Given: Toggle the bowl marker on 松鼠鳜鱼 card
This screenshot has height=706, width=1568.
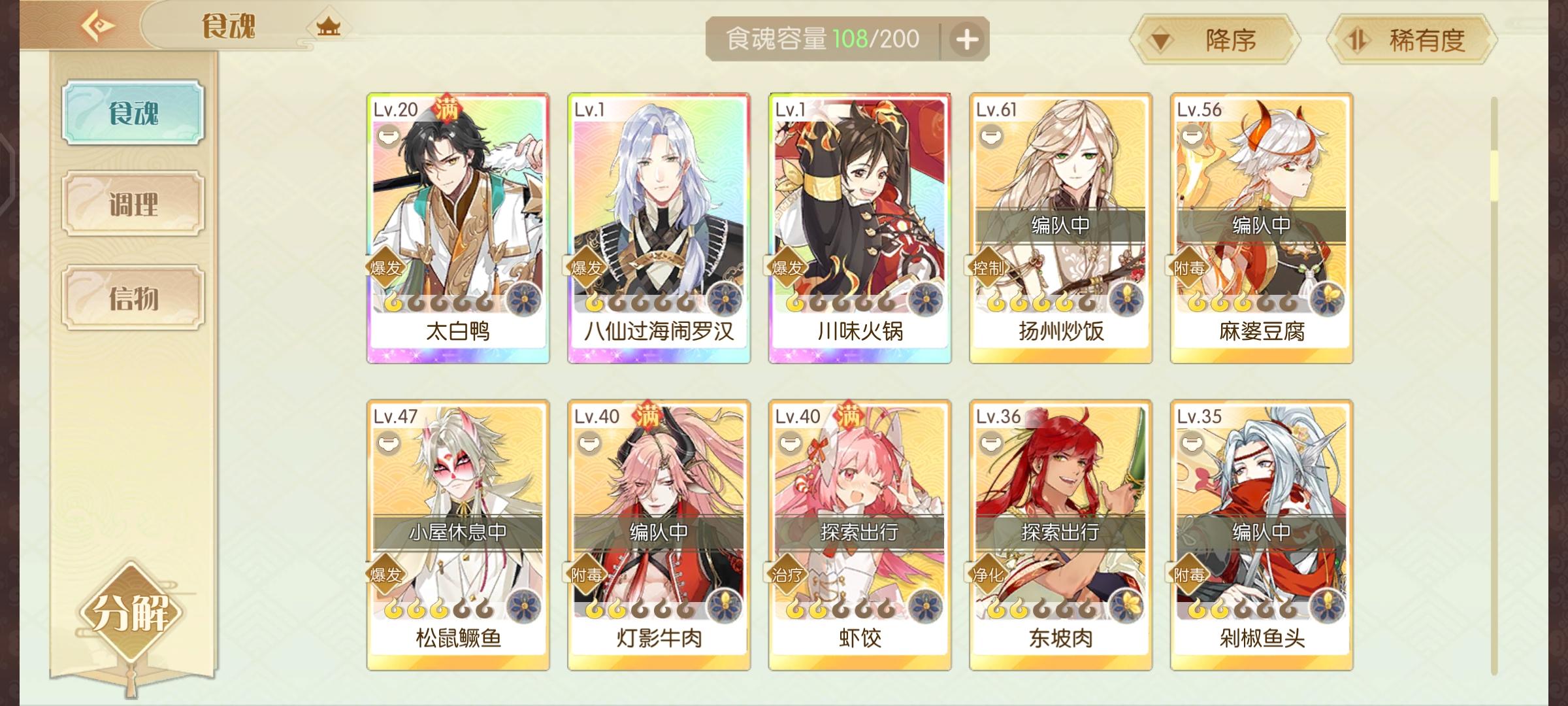Looking at the screenshot, I should pos(388,444).
